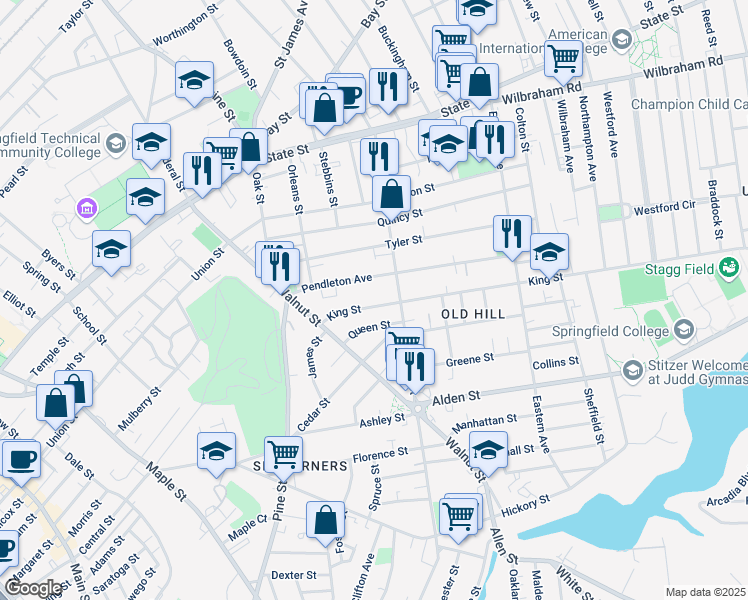The height and width of the screenshot is (600, 748).
Task: Open Springfield Technical Community College place icon
Action: pos(116,144)
